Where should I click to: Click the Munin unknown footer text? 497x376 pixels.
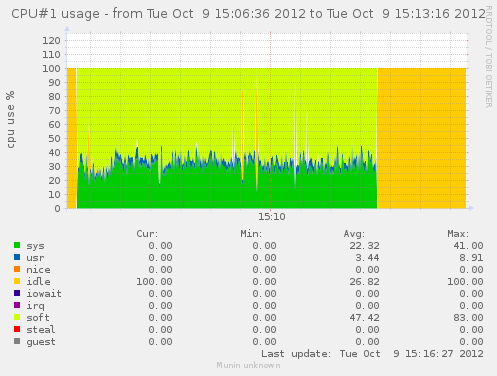pyautogui.click(x=248, y=365)
